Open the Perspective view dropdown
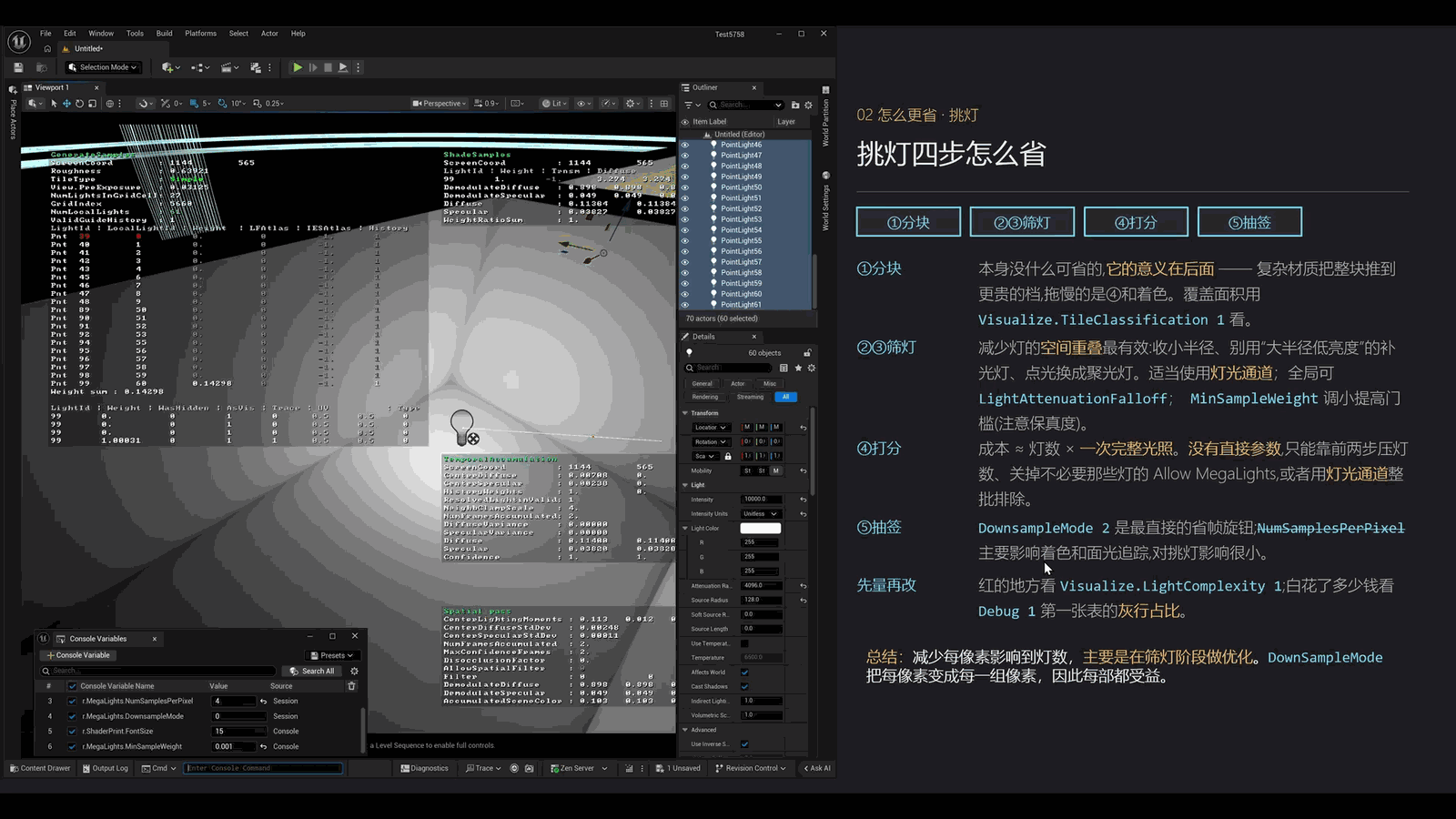This screenshot has width=1456, height=819. 440,104
